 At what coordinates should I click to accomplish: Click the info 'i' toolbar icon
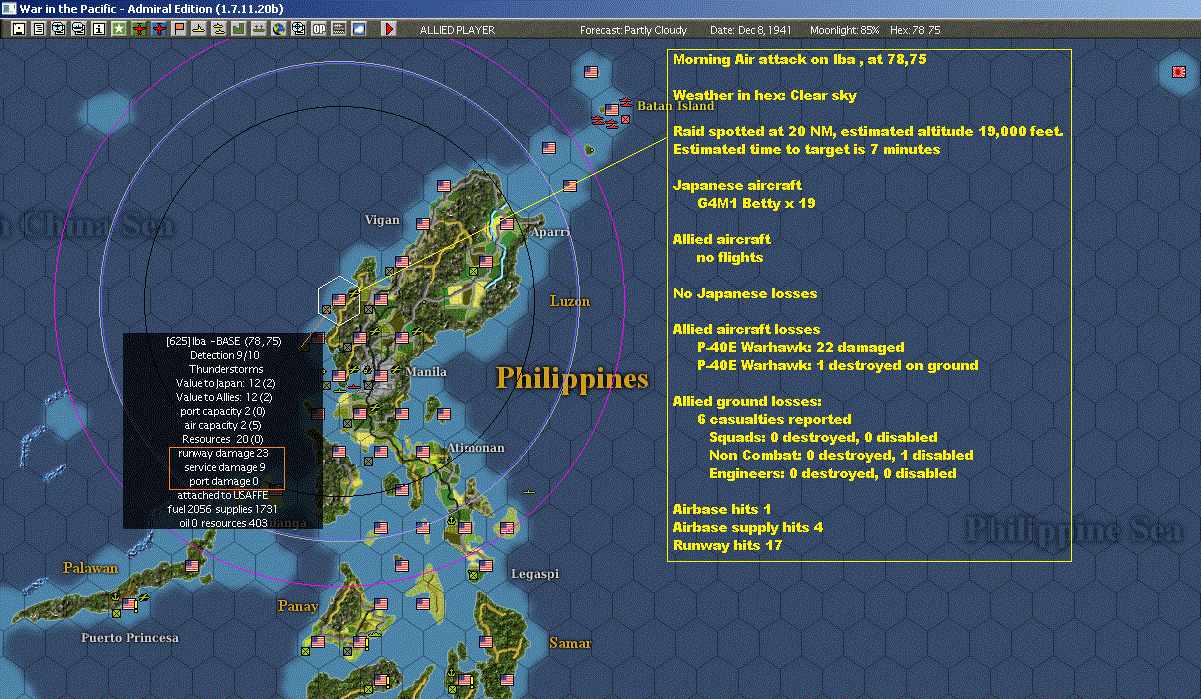pos(99,29)
